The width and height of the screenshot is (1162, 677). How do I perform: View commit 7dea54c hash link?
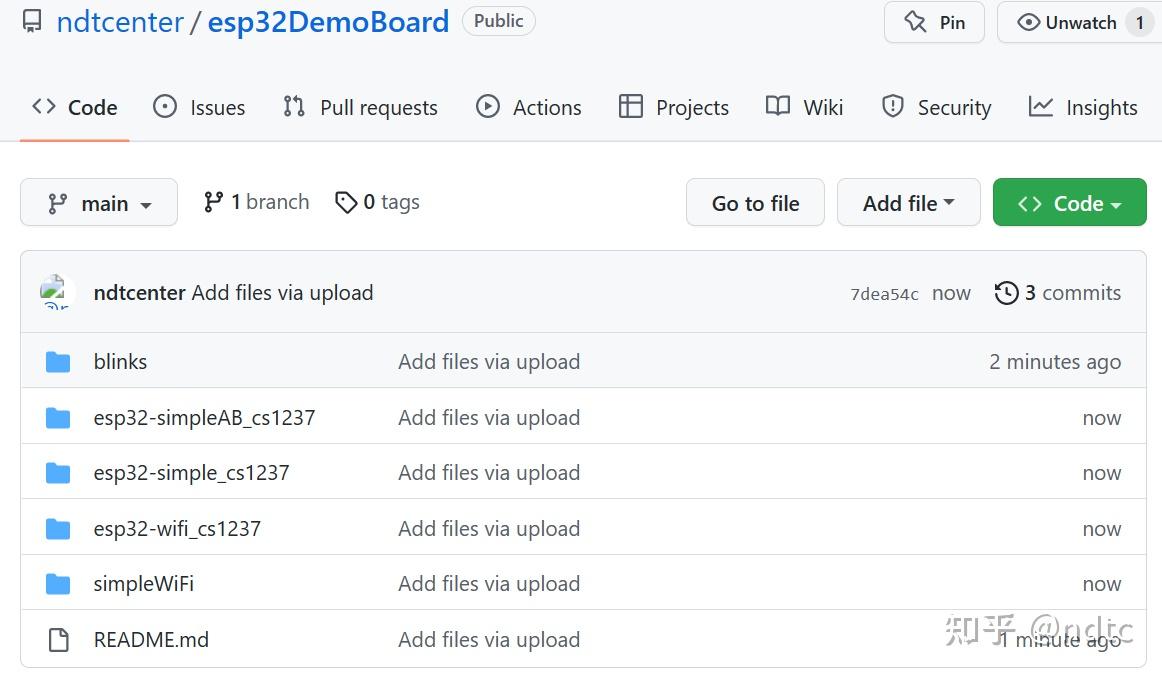[884, 294]
